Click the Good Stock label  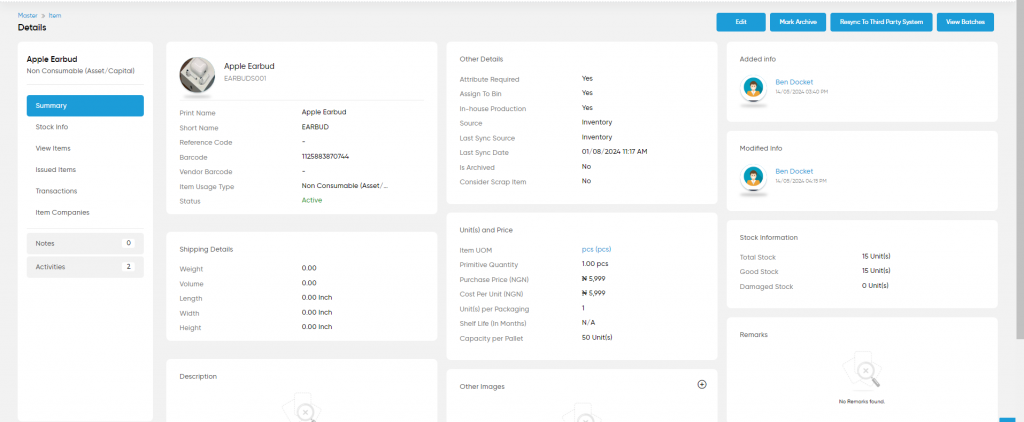click(759, 272)
